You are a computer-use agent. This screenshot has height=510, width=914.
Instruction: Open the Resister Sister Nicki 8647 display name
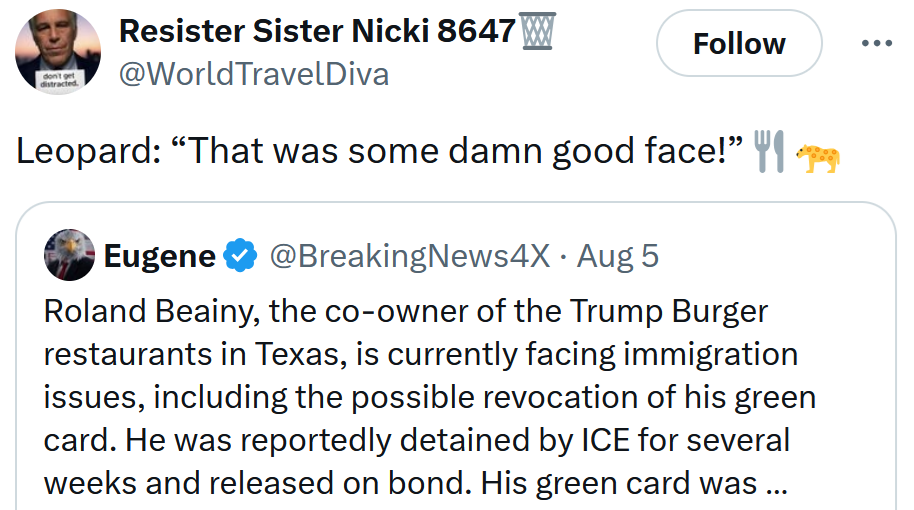[316, 32]
